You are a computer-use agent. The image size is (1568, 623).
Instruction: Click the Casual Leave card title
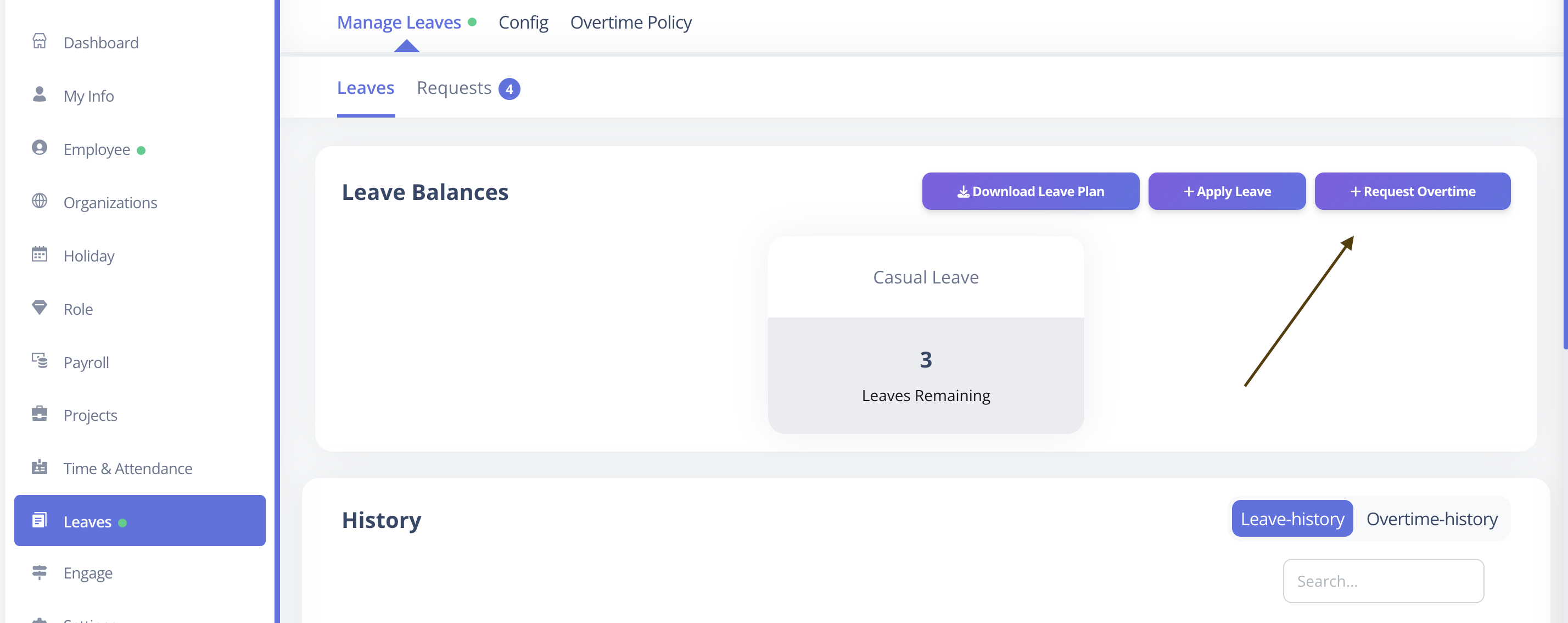pos(926,277)
